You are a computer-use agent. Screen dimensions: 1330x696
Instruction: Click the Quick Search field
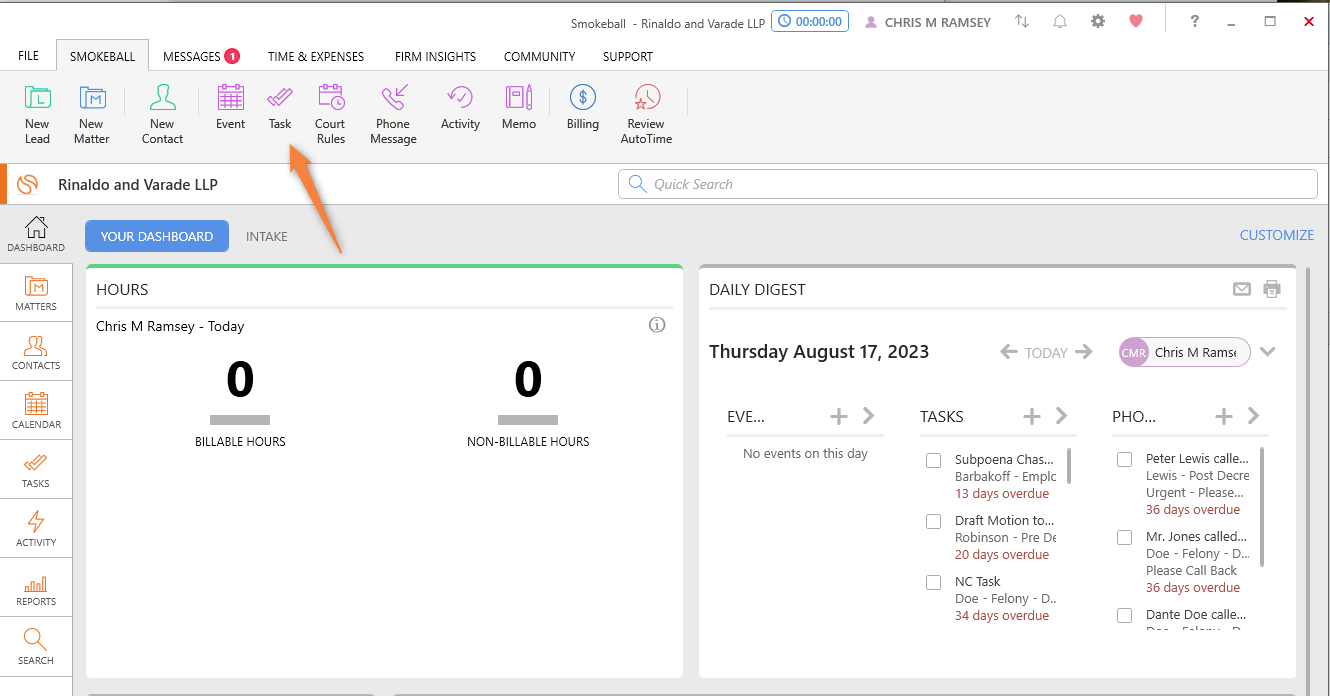[968, 184]
